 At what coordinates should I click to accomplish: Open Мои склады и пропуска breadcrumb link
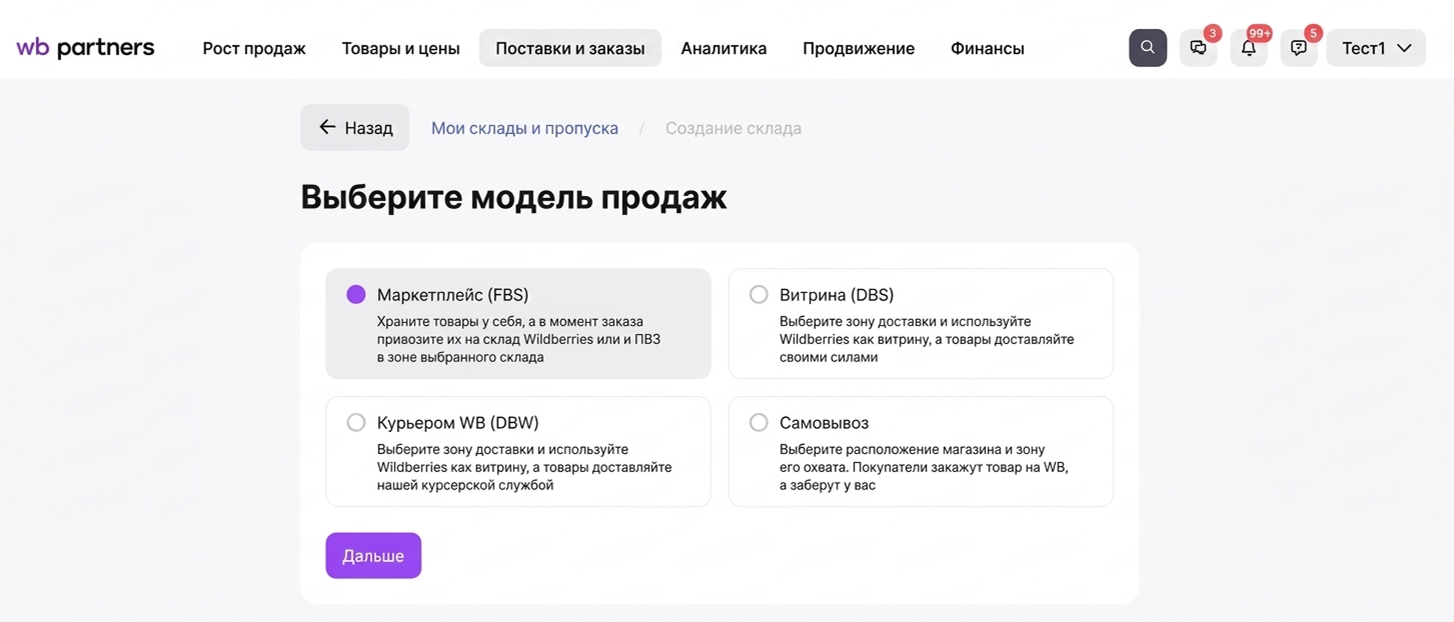(x=525, y=128)
